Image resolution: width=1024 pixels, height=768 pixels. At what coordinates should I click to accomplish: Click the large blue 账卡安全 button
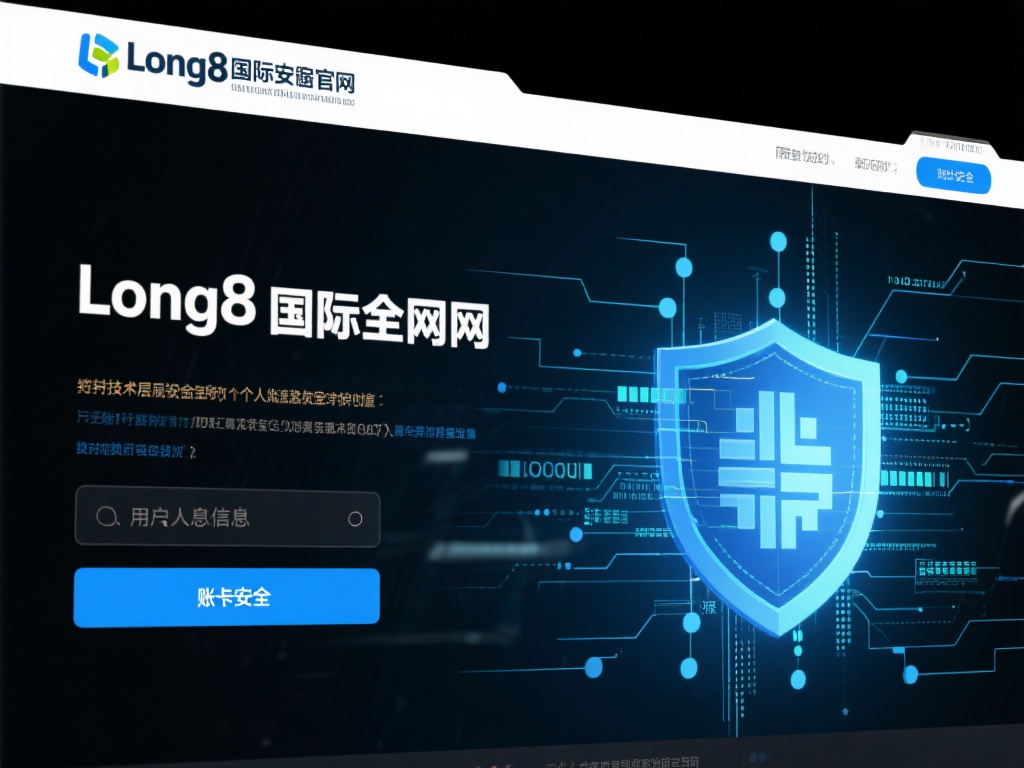pos(227,597)
